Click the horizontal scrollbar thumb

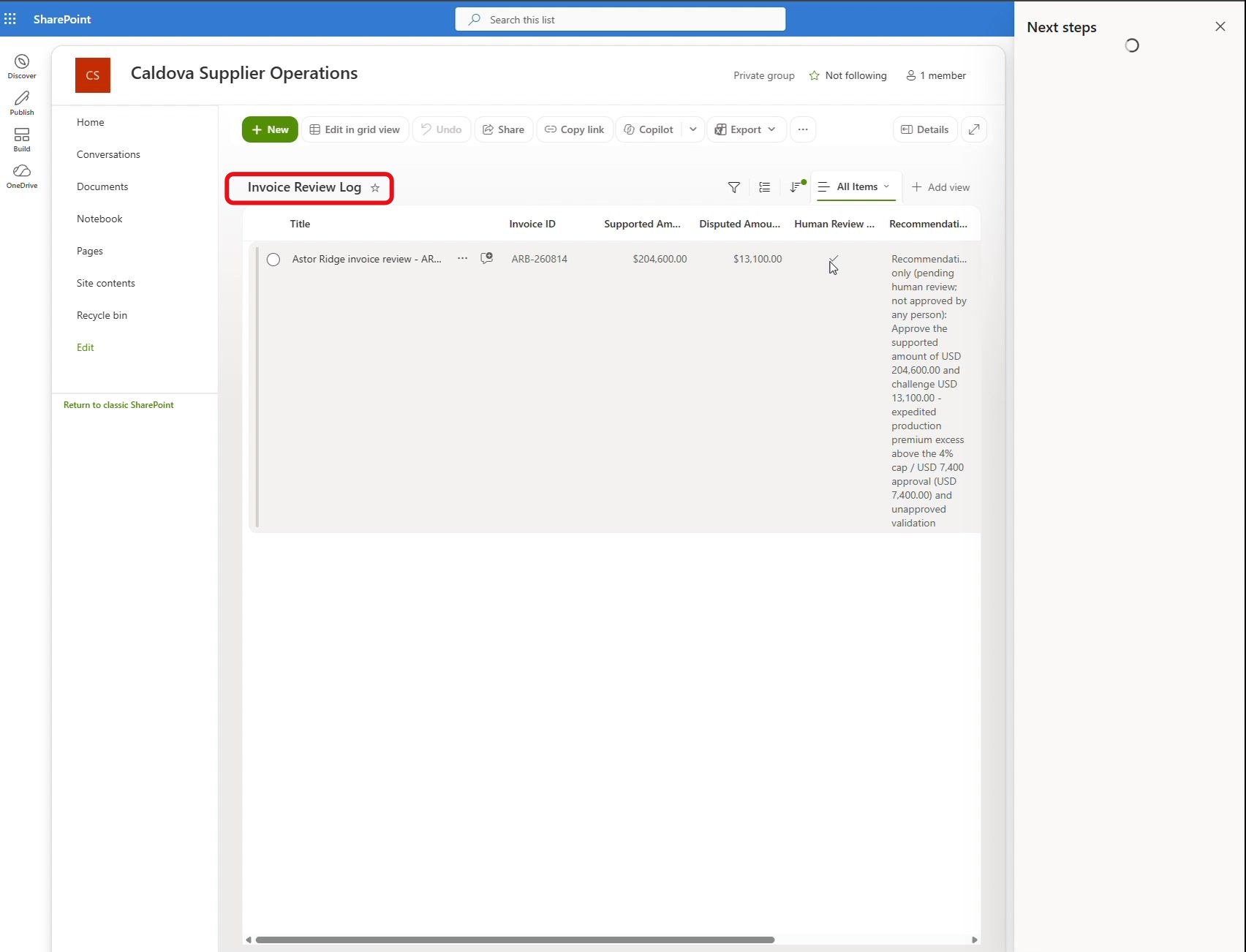point(515,940)
